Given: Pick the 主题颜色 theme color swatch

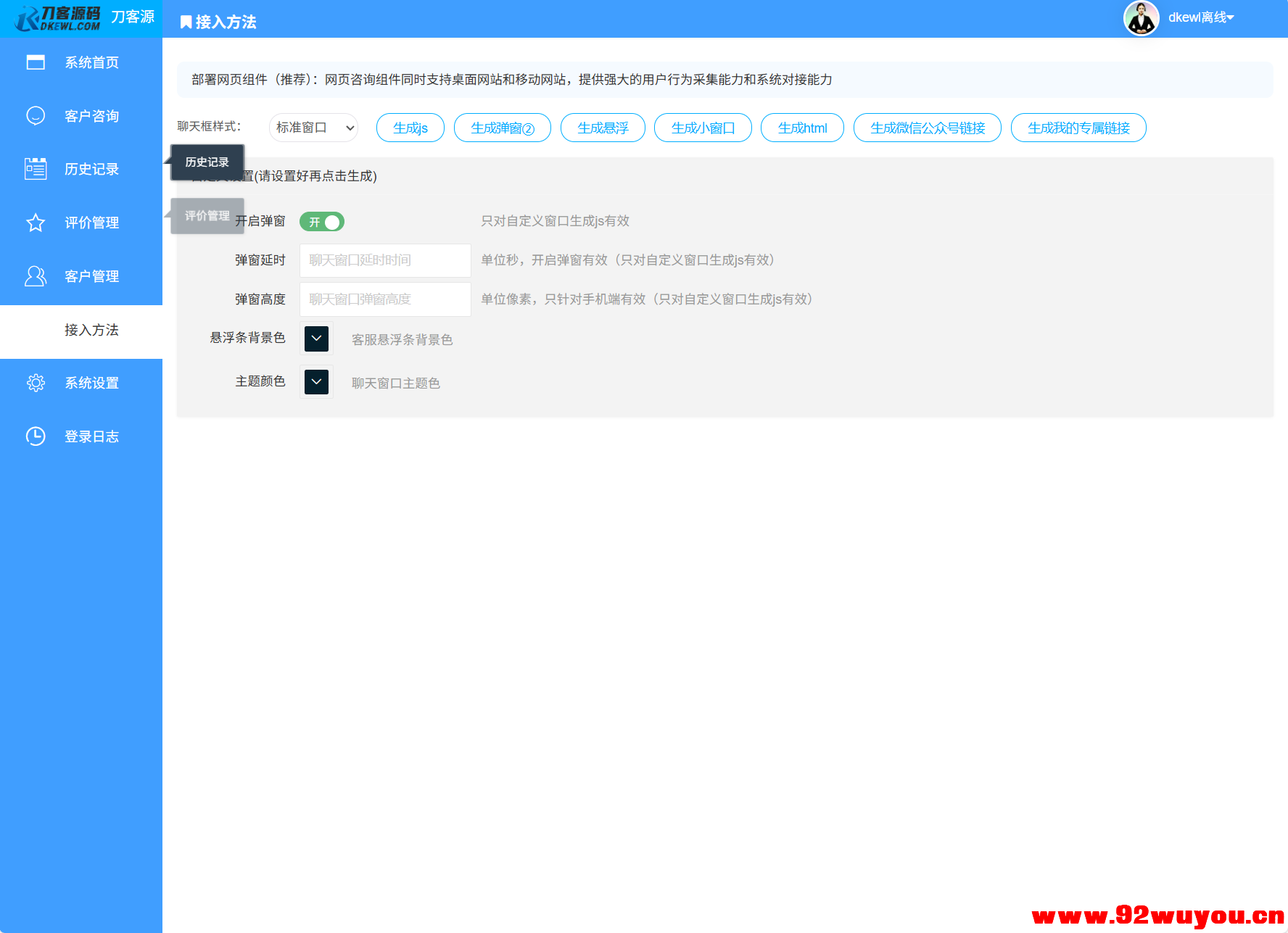Looking at the screenshot, I should click(315, 381).
